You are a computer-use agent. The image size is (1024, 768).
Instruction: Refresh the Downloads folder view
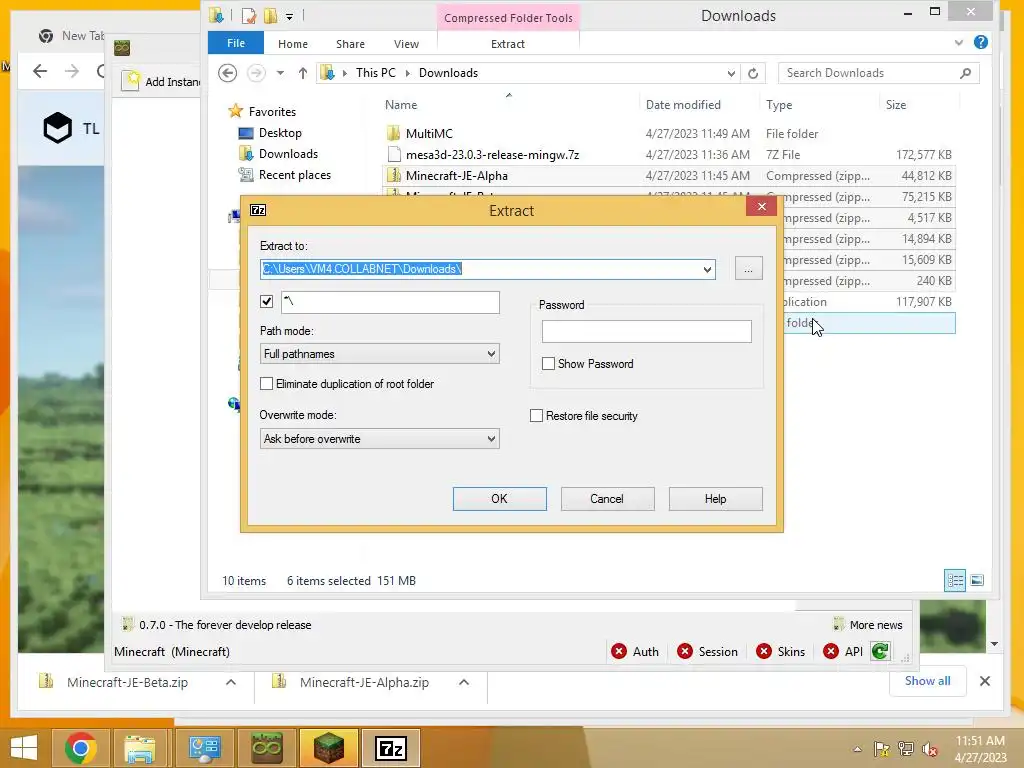[x=753, y=73]
